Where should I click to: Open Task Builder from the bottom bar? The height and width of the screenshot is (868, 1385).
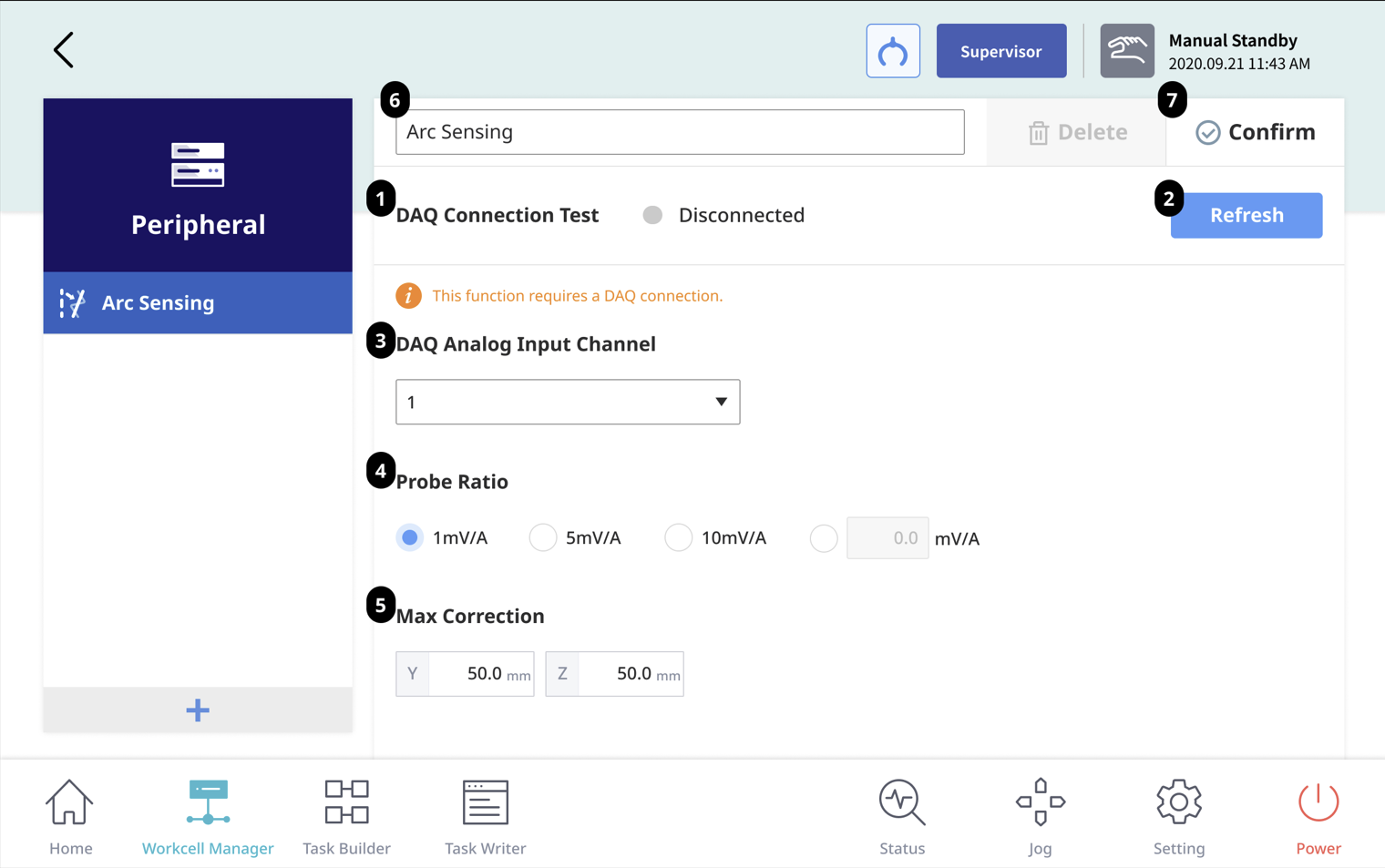coord(346,817)
